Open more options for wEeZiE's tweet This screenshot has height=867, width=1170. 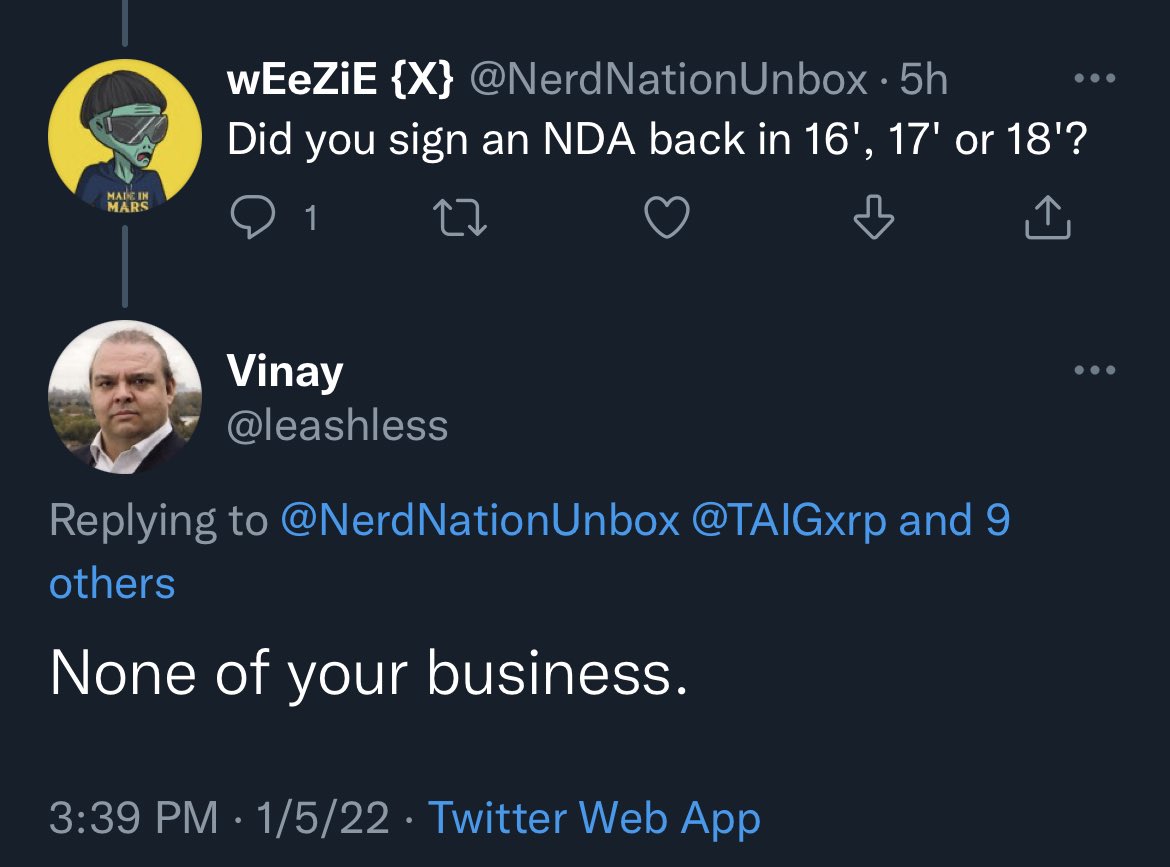pos(1095,80)
